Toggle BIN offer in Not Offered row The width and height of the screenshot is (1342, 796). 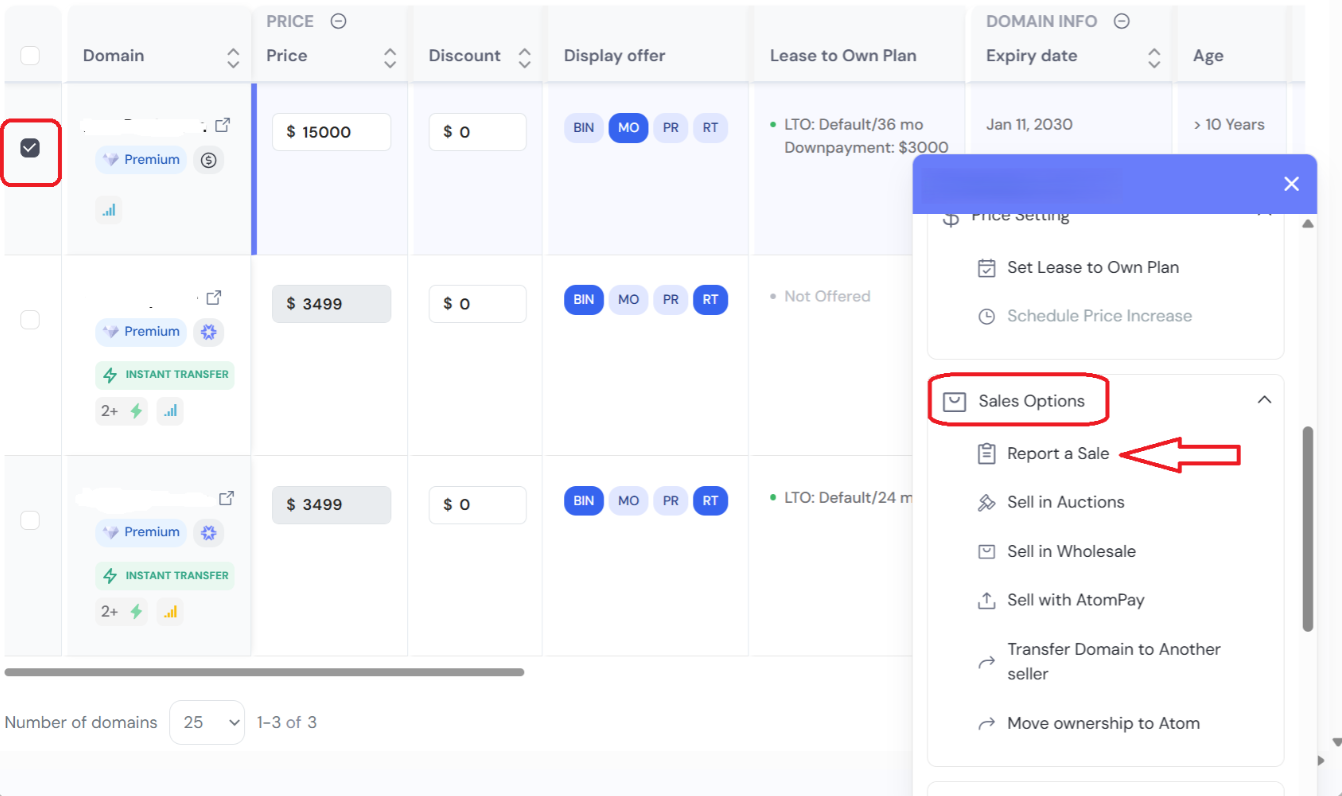[584, 299]
